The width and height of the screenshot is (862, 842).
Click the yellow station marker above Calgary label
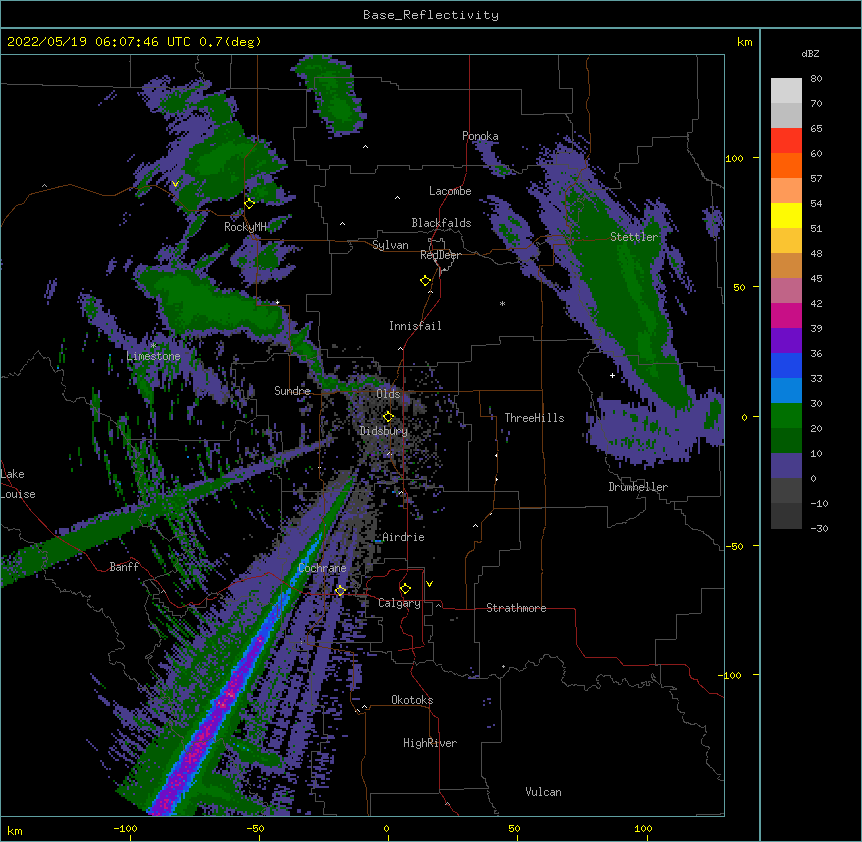click(405, 589)
